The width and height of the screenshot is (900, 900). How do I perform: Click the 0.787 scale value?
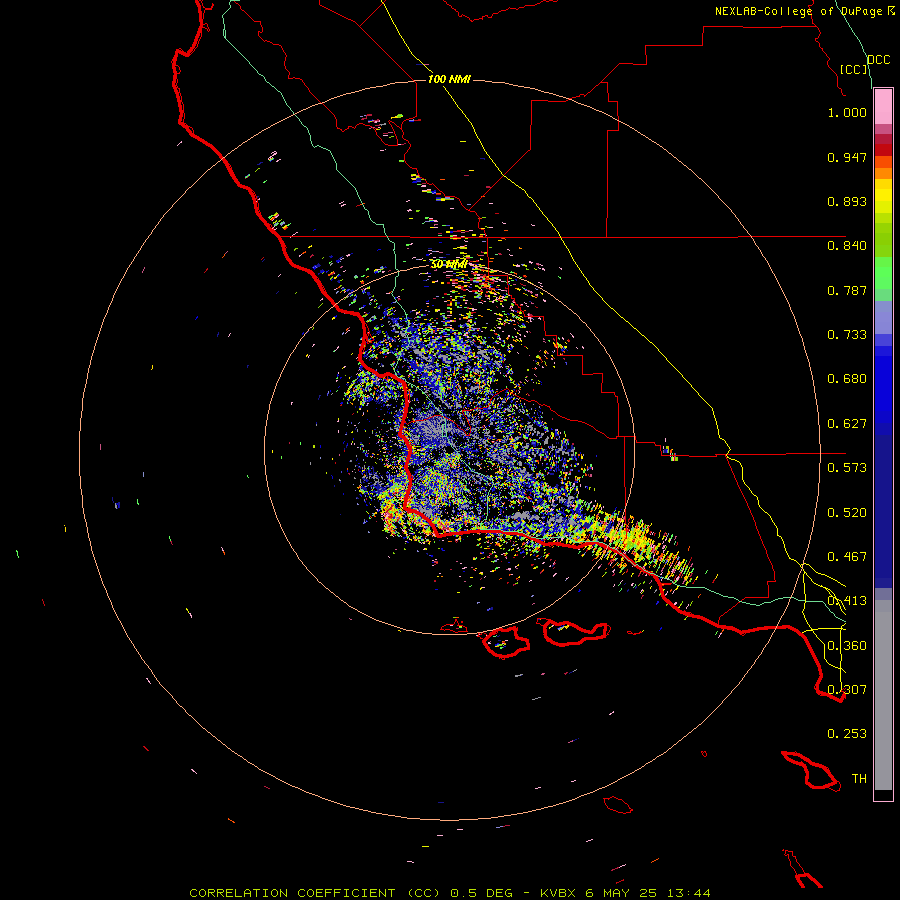tap(847, 290)
